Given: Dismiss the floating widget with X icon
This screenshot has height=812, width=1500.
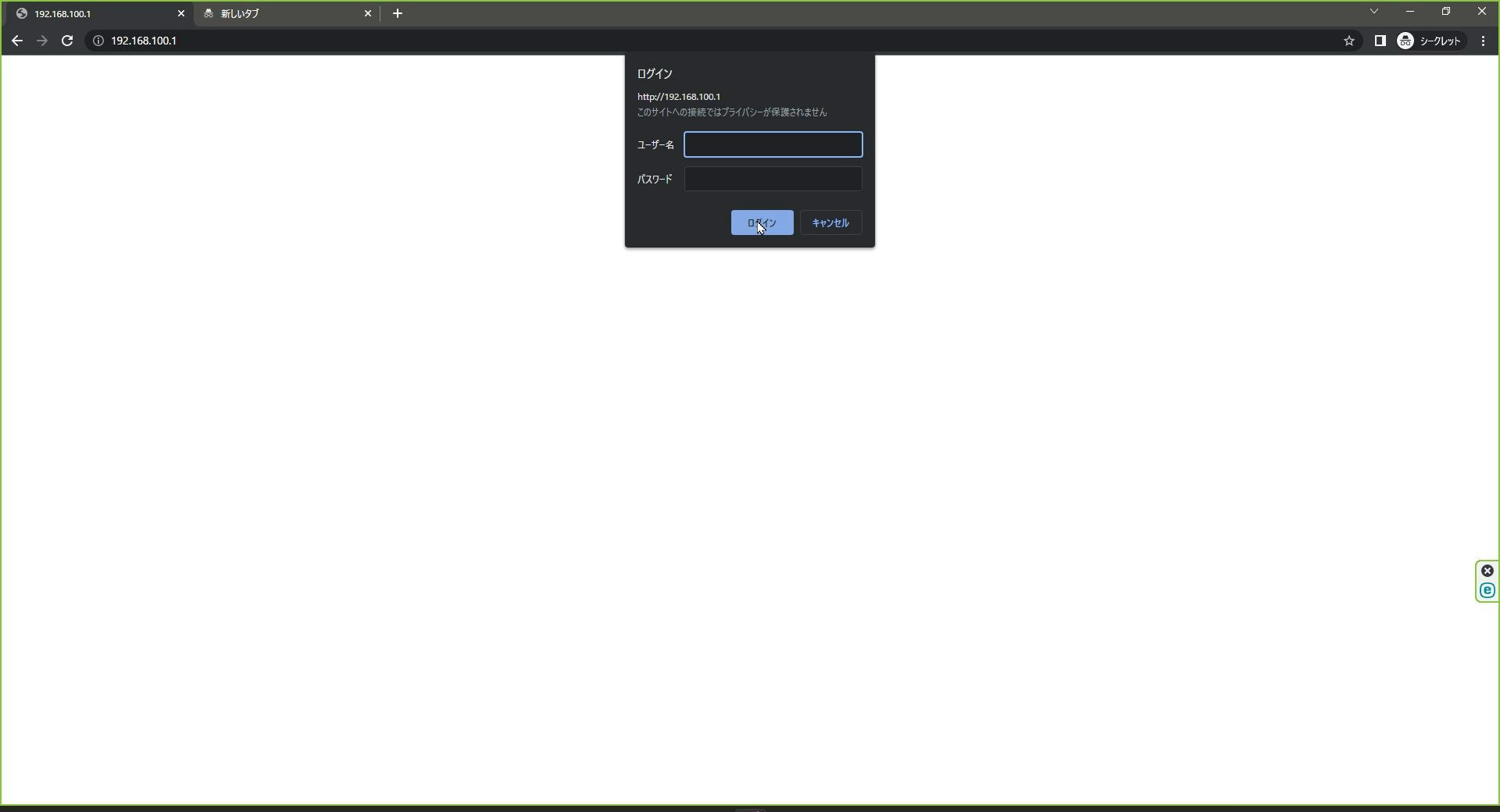Looking at the screenshot, I should pyautogui.click(x=1487, y=571).
